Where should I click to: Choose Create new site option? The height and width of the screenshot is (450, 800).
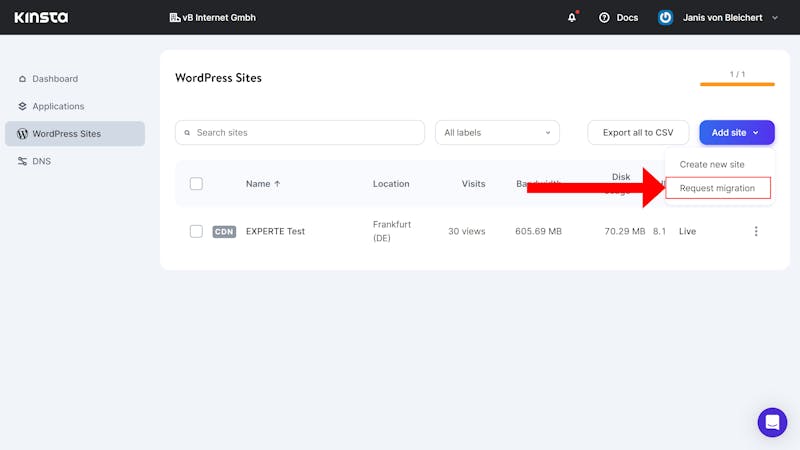point(712,164)
